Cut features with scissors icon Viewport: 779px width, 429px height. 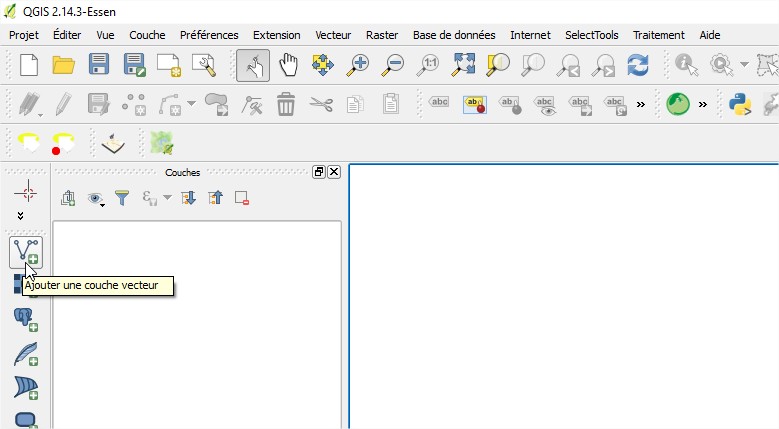(321, 104)
